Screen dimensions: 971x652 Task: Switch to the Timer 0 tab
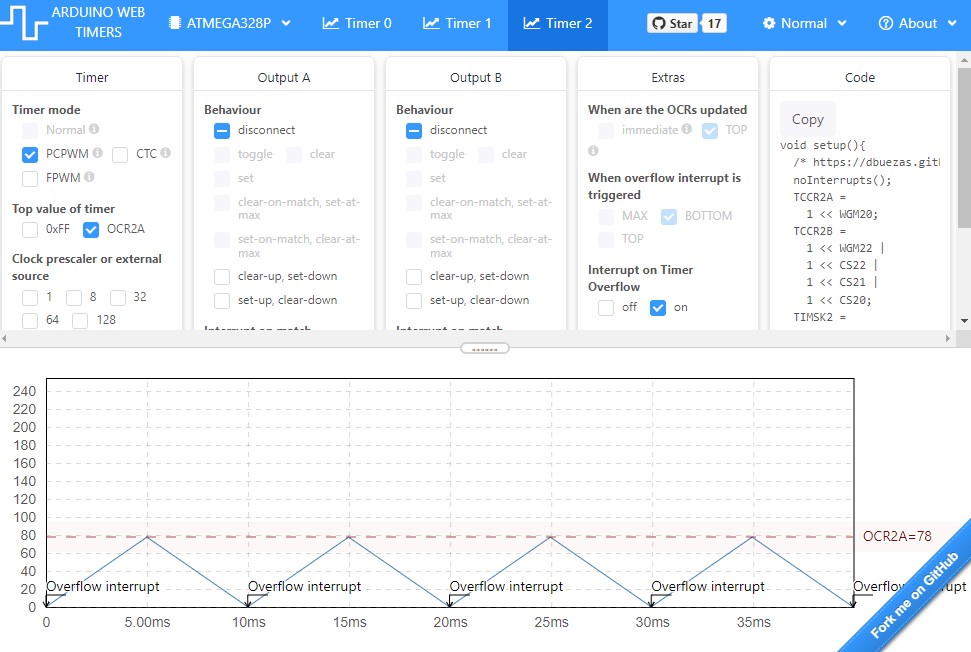coord(357,24)
